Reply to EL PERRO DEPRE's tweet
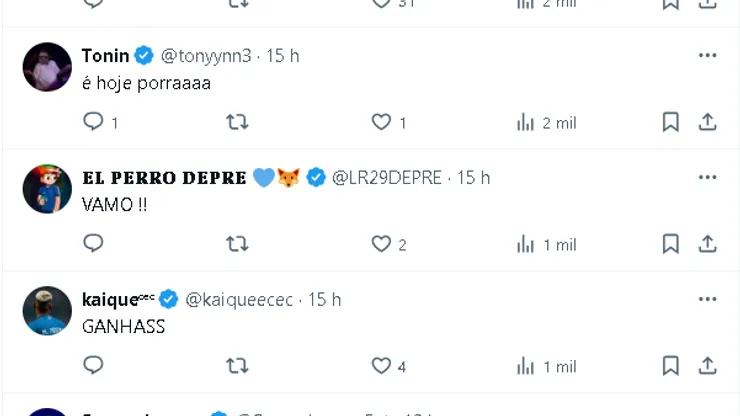The width and height of the screenshot is (740, 416). click(x=93, y=244)
